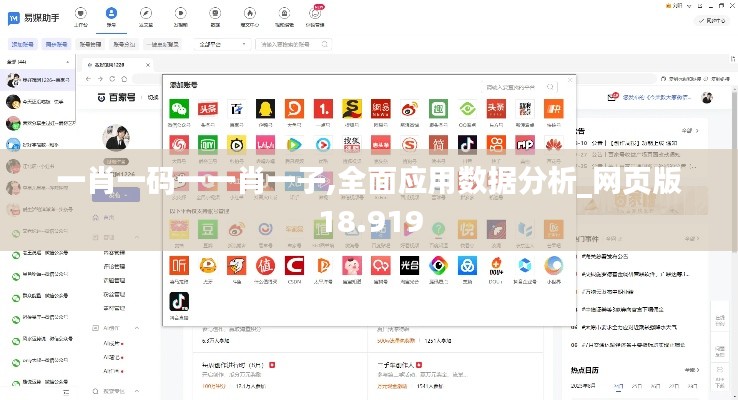Open the pen article-publishing icon in top navigation
The image size is (738, 400).
coord(146,13)
